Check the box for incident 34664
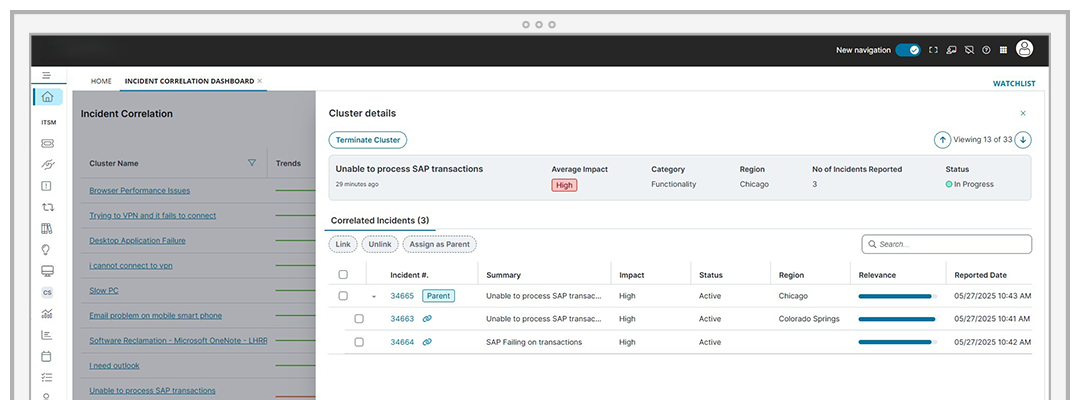Image resolution: width=1080 pixels, height=400 pixels. point(359,342)
